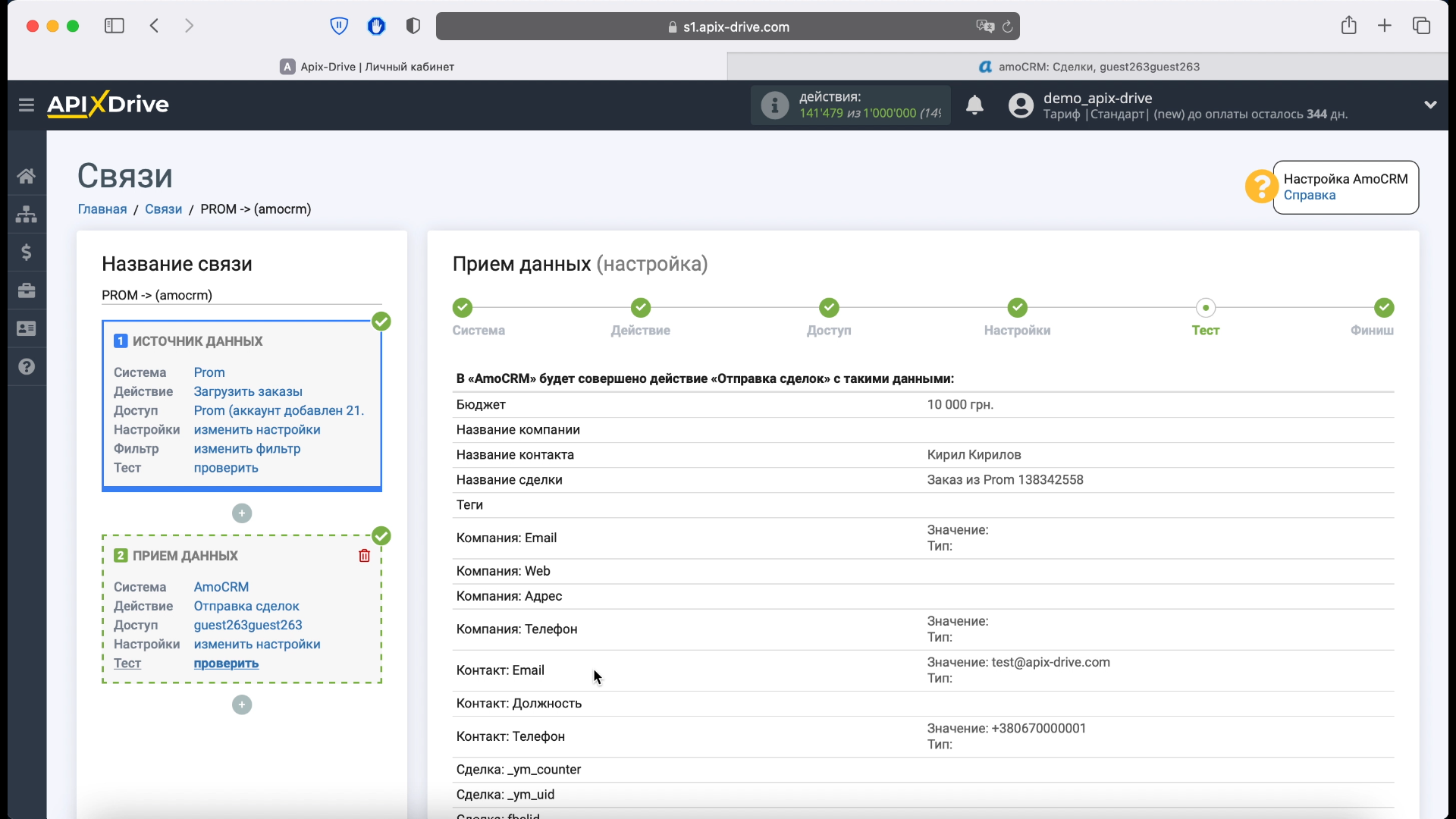Click the translate icon in address bar
Screen dimensions: 1456x819
tap(984, 27)
